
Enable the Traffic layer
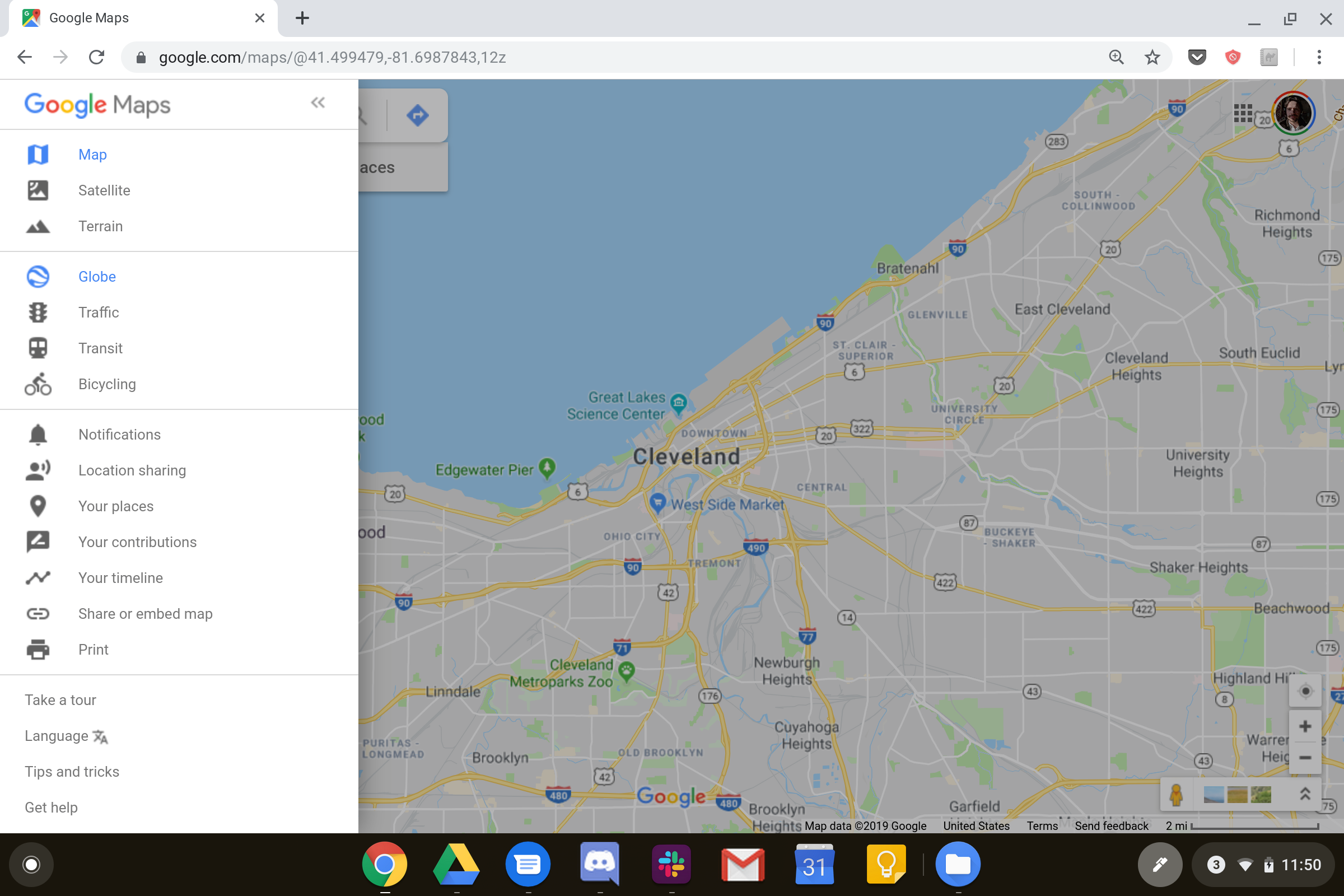pos(99,312)
